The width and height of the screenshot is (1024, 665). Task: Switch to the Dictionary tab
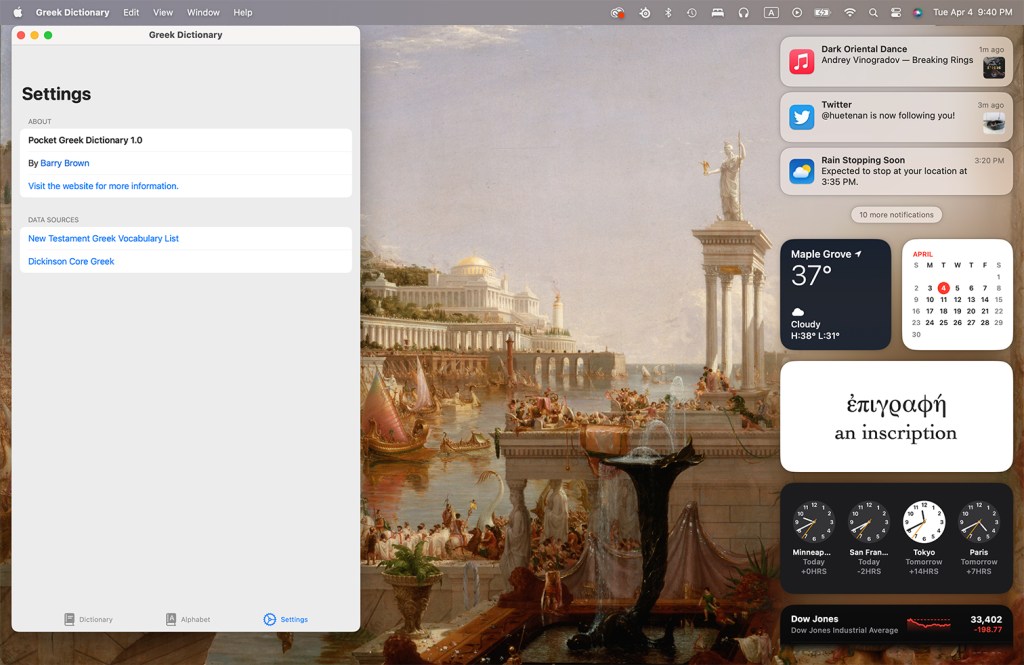(x=88, y=619)
